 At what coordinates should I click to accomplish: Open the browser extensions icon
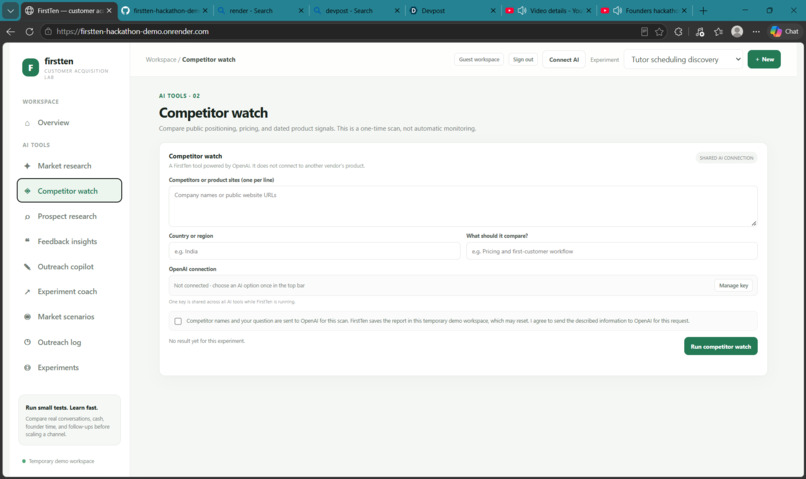679,32
